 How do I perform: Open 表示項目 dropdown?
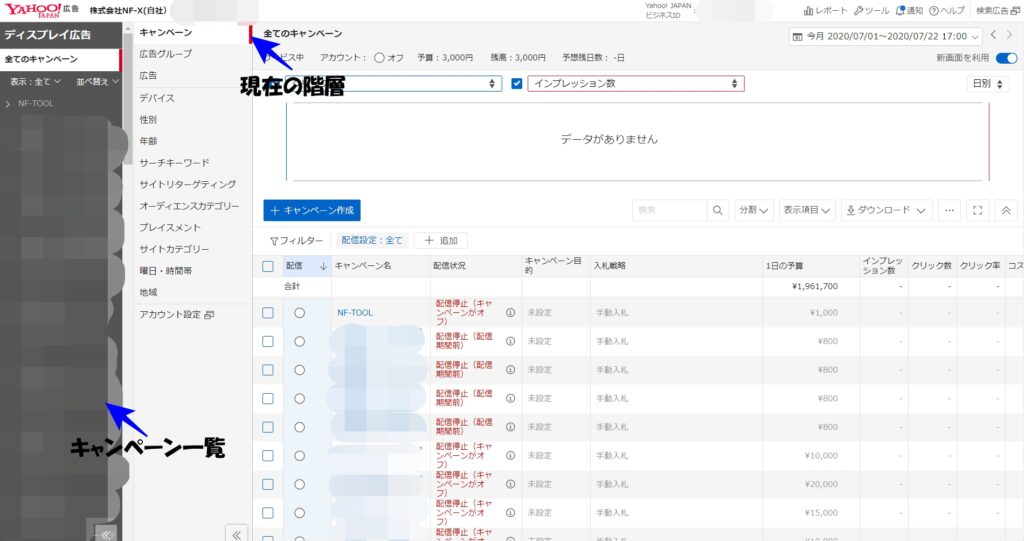pos(807,210)
